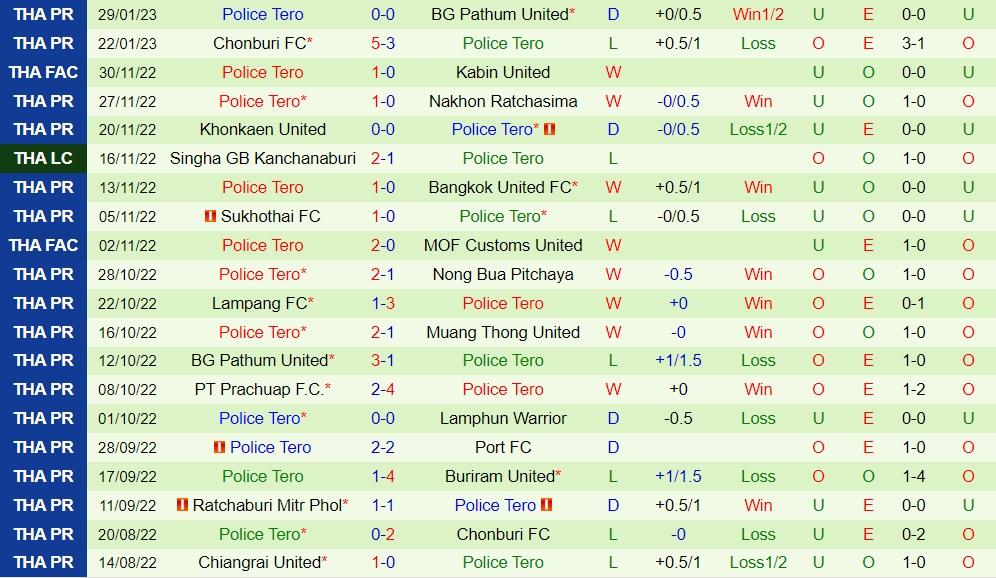Click the red card icon beside Sukhothai FC
This screenshot has width=996, height=578.
click(210, 216)
